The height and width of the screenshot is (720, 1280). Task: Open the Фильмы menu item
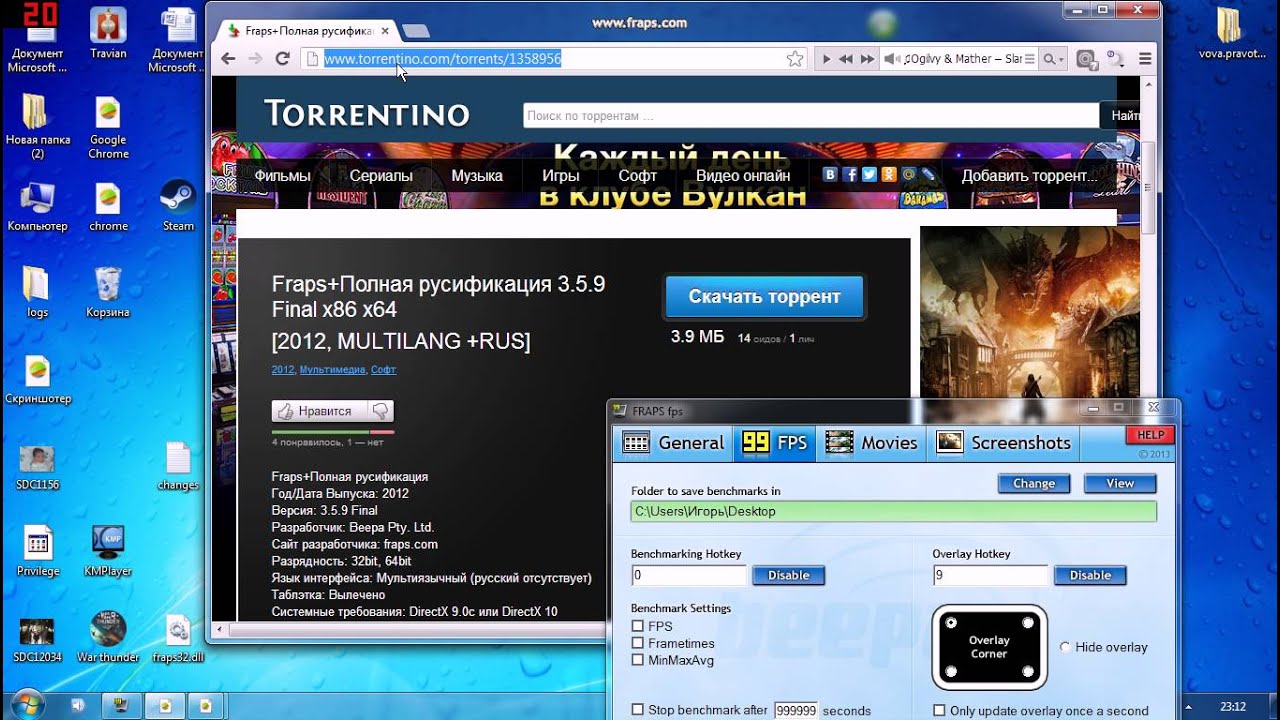point(283,175)
